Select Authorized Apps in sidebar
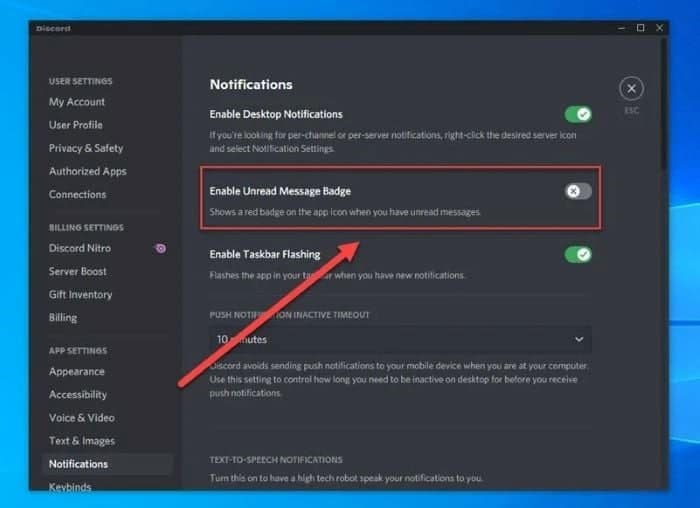 pyautogui.click(x=88, y=171)
